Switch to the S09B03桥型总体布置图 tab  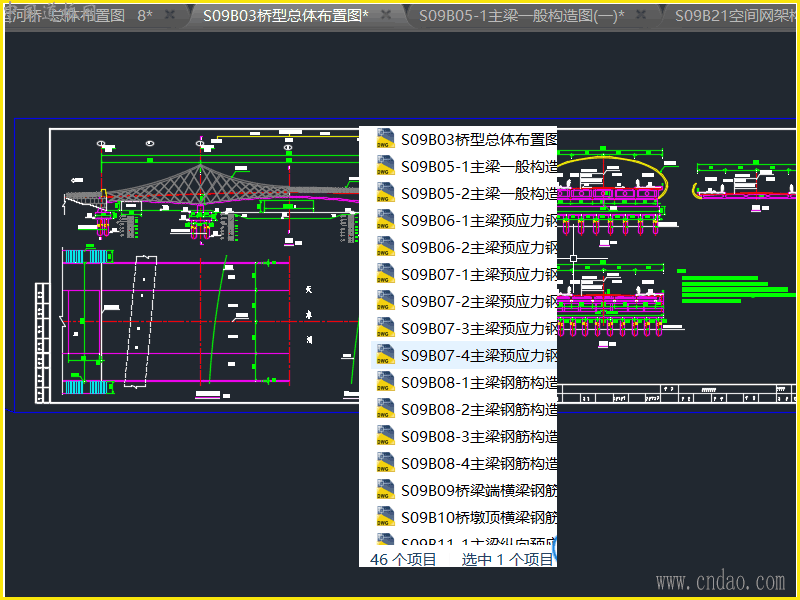[x=285, y=16]
